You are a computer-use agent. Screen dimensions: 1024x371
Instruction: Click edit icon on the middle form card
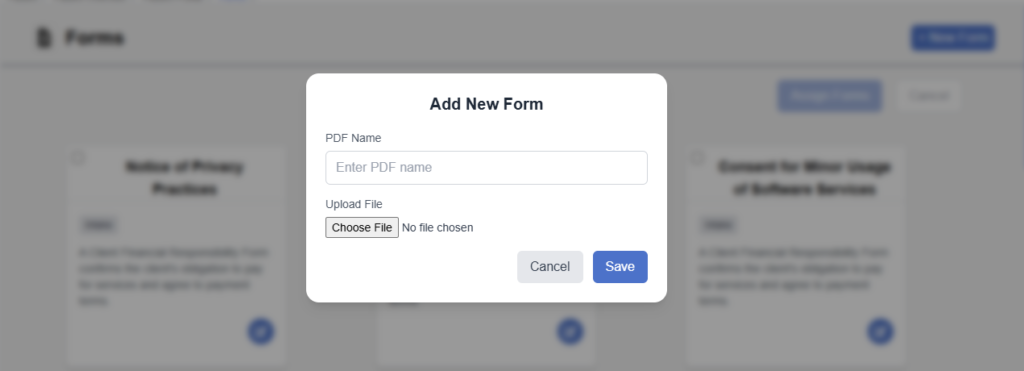click(570, 331)
